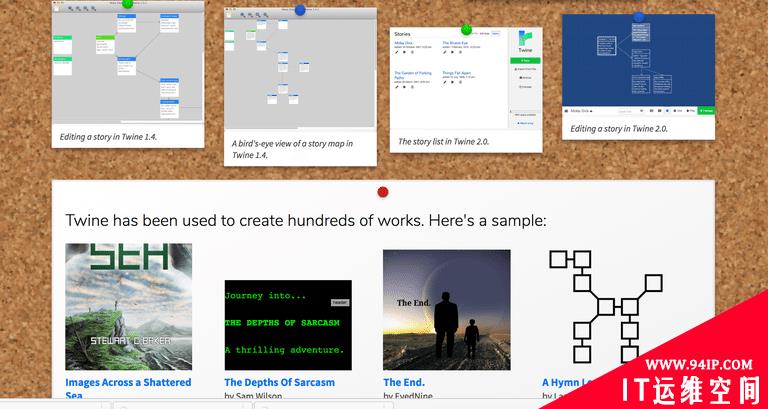This screenshot has height=409, width=768.
Task: Click The End. silhouette cover image
Action: click(x=447, y=310)
